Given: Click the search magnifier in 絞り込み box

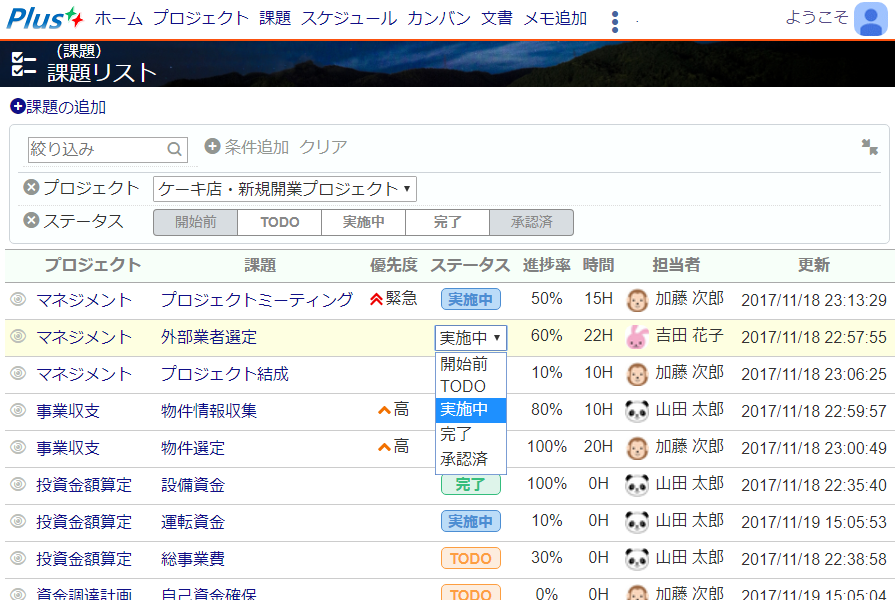Looking at the screenshot, I should pyautogui.click(x=175, y=150).
